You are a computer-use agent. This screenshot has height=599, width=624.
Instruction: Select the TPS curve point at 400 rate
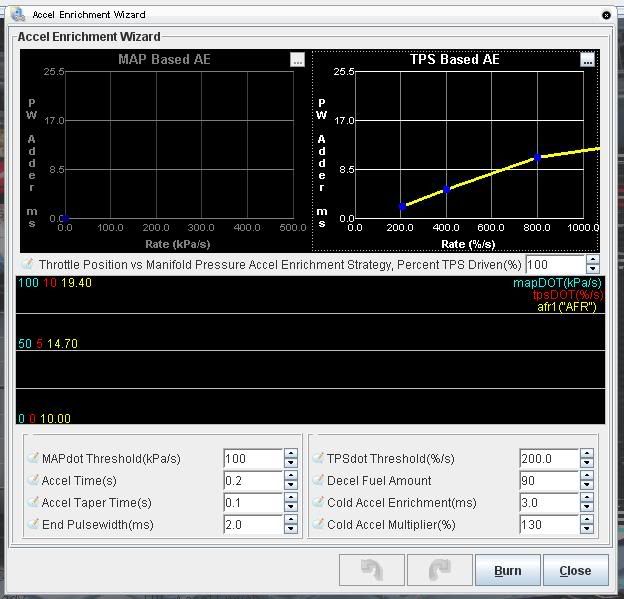pyautogui.click(x=447, y=189)
